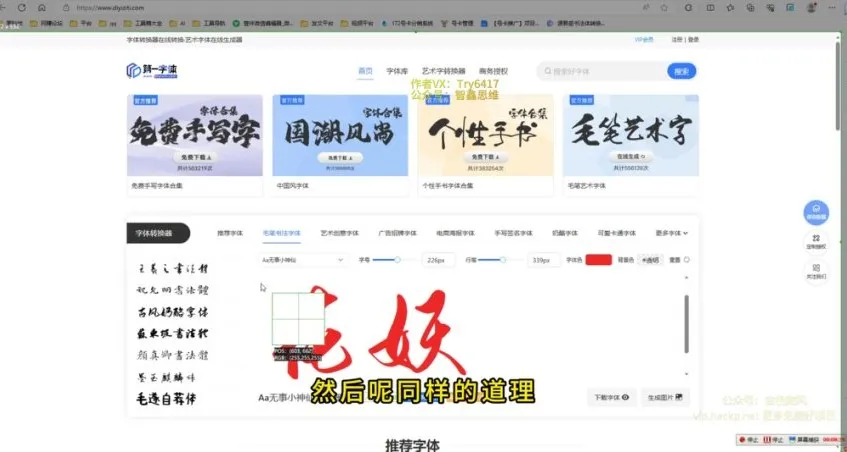Click the 生成图片 button

pos(665,397)
